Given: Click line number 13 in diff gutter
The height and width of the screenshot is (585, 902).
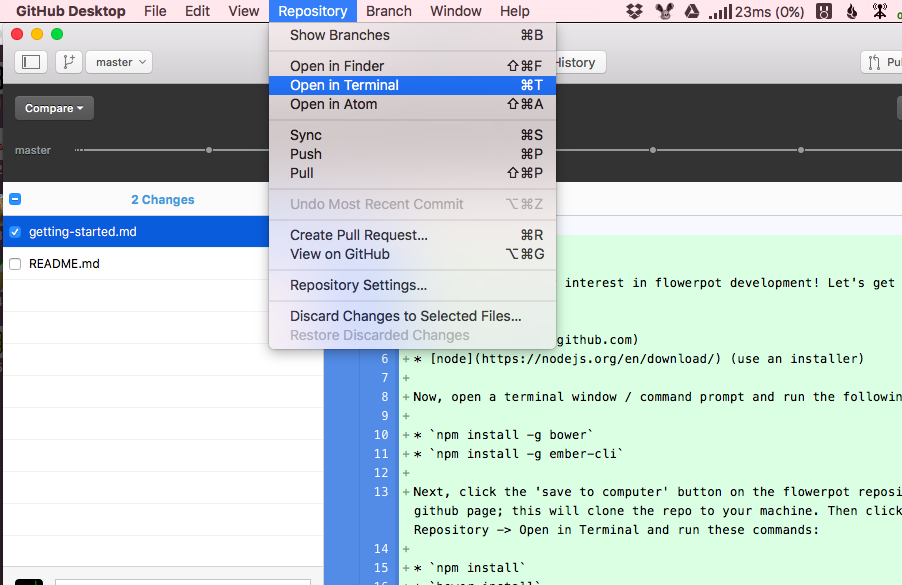Looking at the screenshot, I should 381,492.
